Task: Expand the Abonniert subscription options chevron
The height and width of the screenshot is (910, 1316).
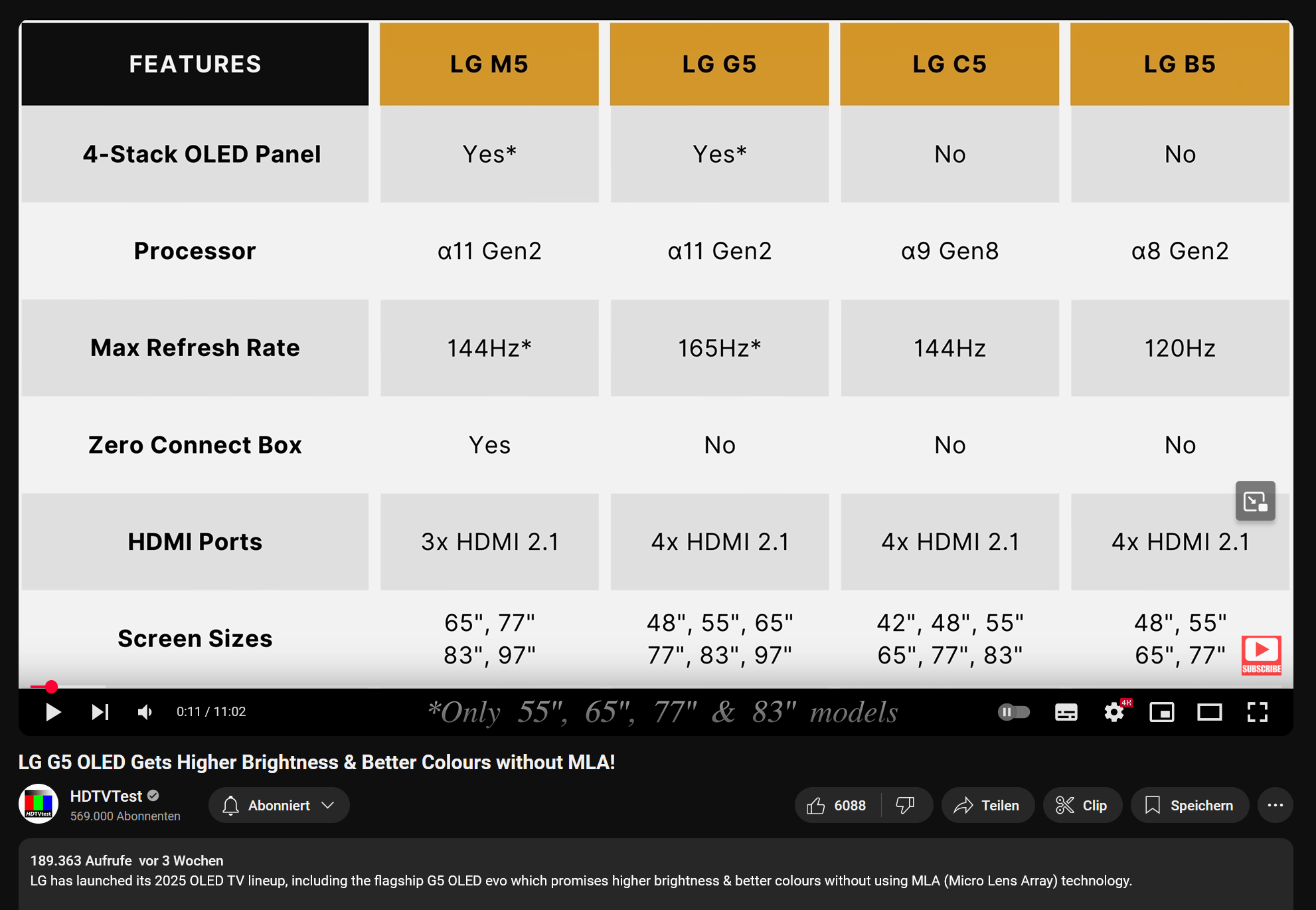Action: coord(328,805)
